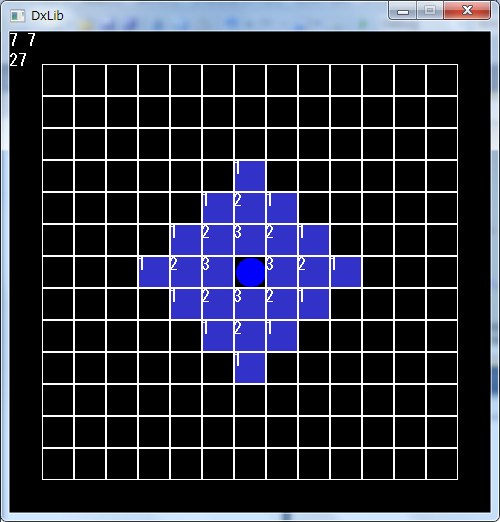Screen dimensions: 500x522
Task: Click the cell labeled 2 diagonally up-left of circle
Action: (218, 240)
